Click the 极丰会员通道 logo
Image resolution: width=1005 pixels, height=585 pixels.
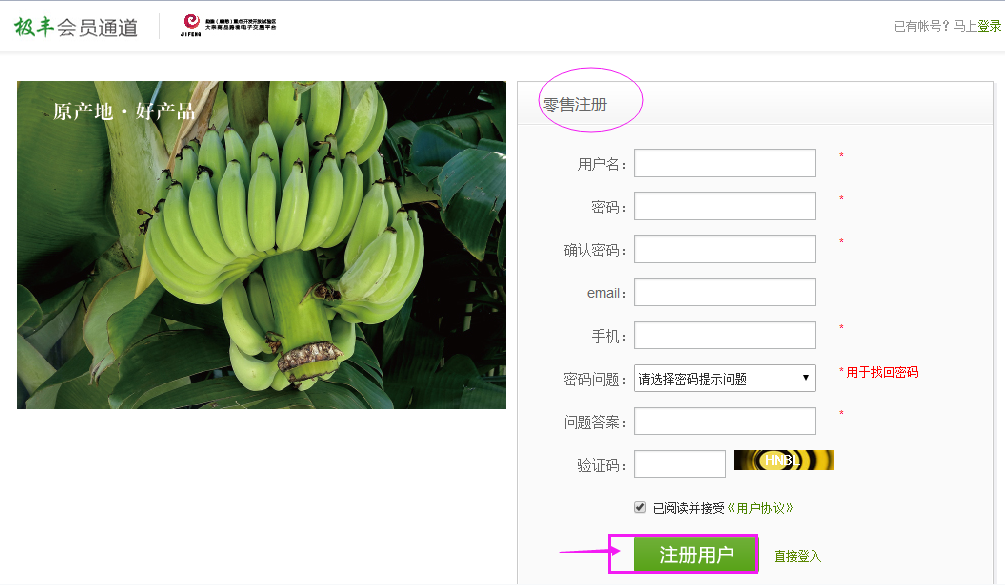(x=76, y=27)
